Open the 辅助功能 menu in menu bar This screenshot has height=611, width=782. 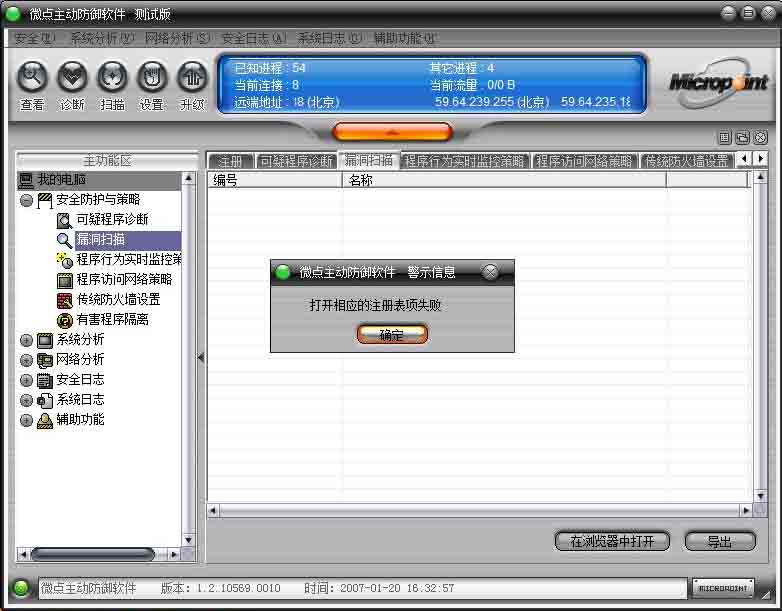(405, 38)
